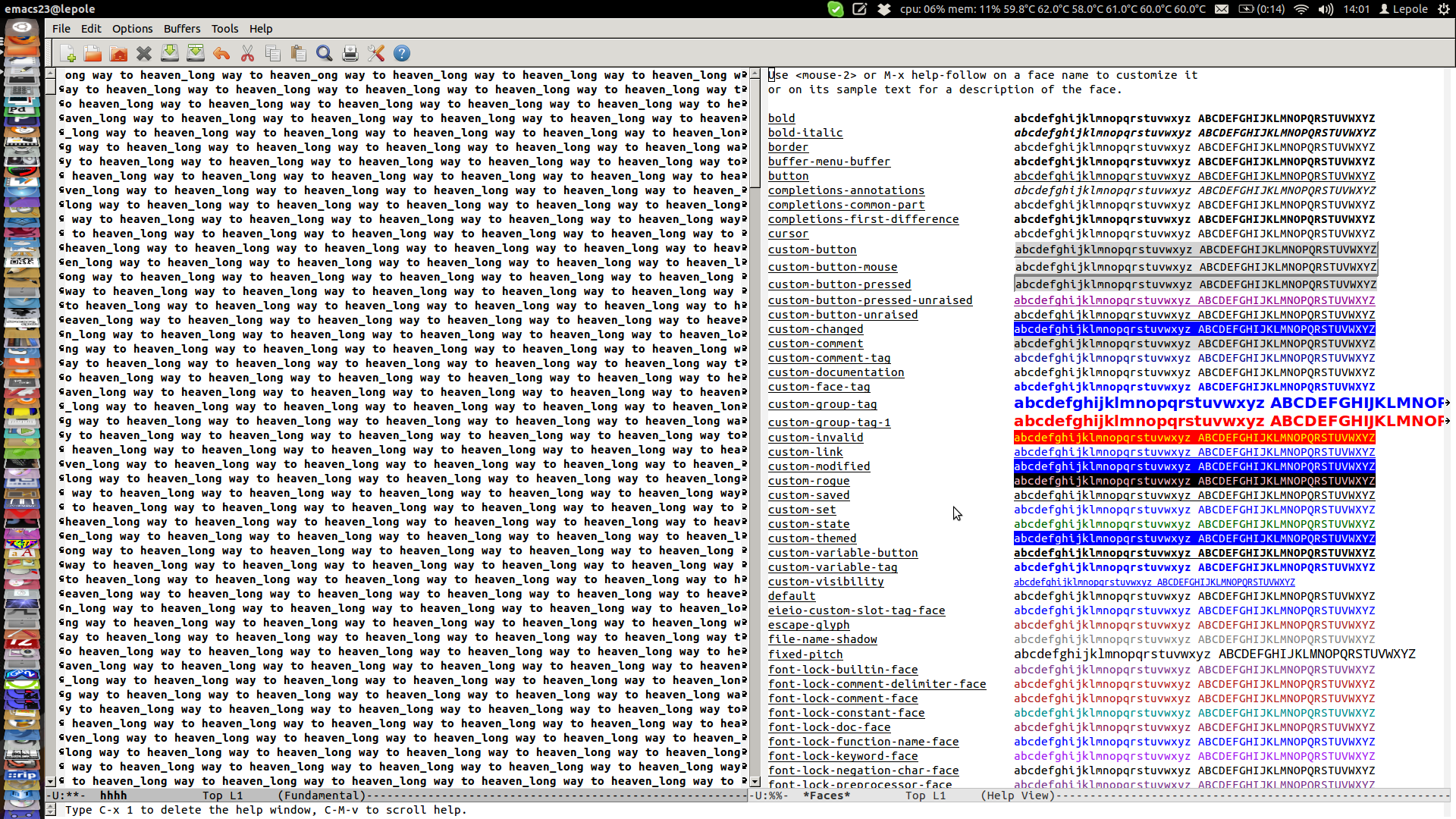Close current buffer with X icon
The width and height of the screenshot is (1456, 819).
click(144, 53)
